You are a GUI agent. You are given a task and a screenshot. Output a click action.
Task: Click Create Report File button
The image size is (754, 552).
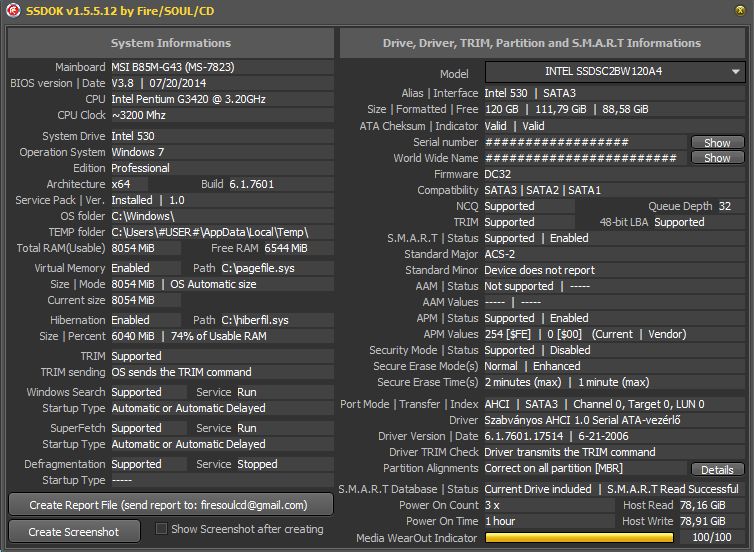pos(171,505)
